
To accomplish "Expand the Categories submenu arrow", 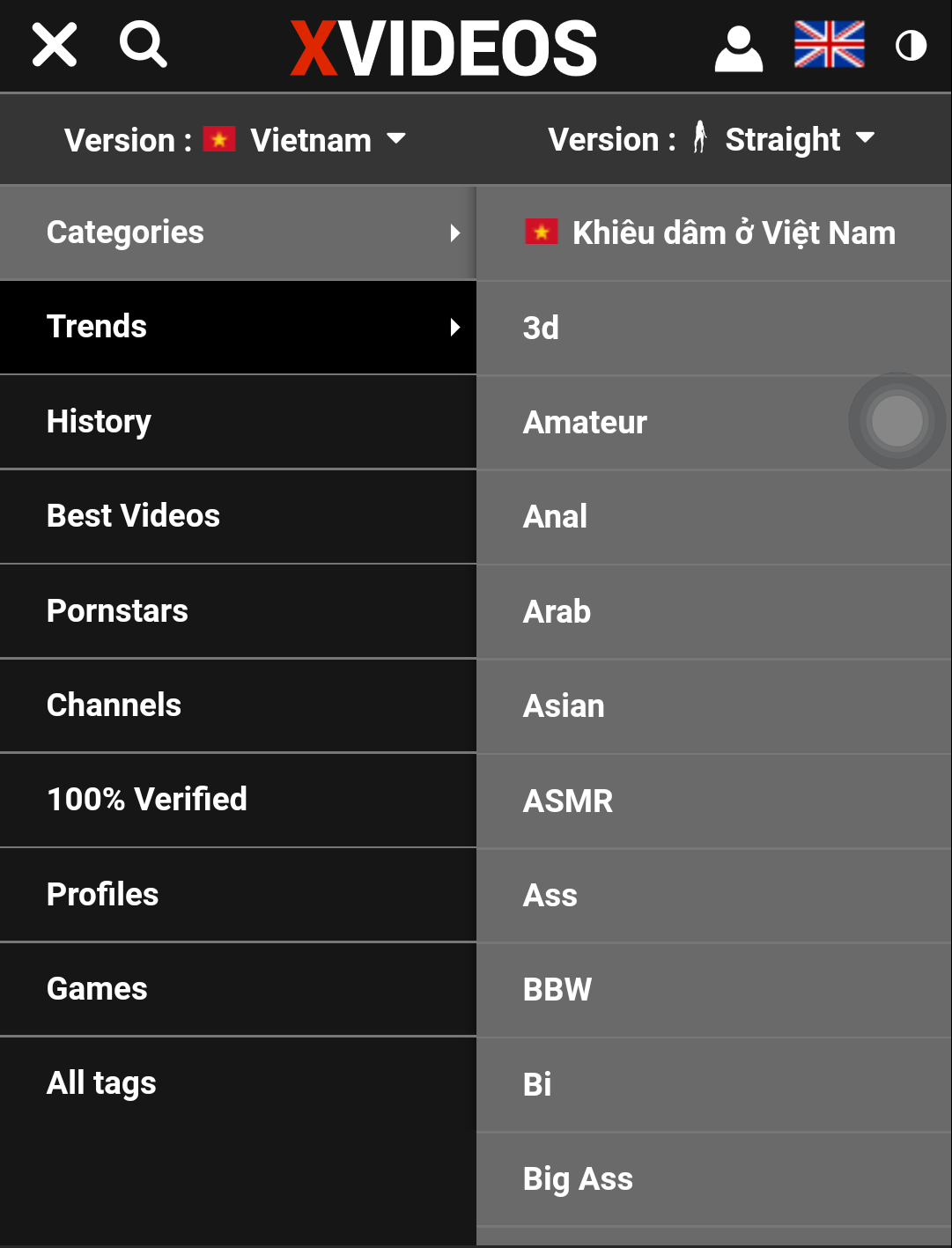I will [x=454, y=233].
